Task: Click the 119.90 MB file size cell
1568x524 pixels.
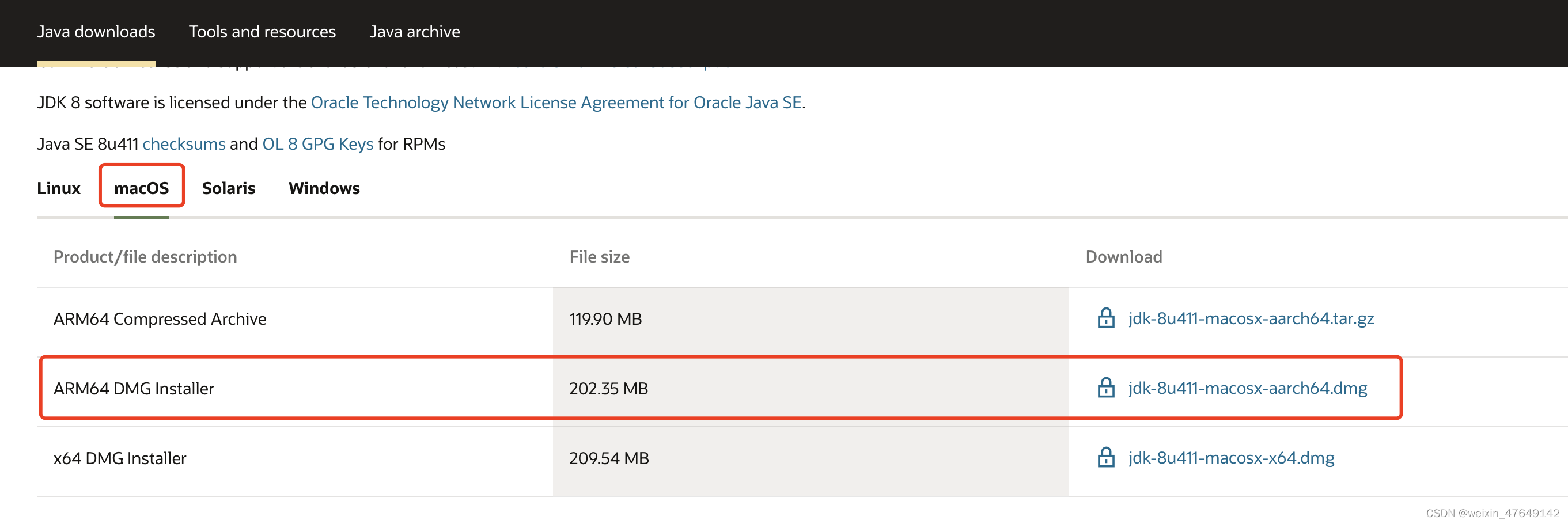Action: (x=810, y=322)
